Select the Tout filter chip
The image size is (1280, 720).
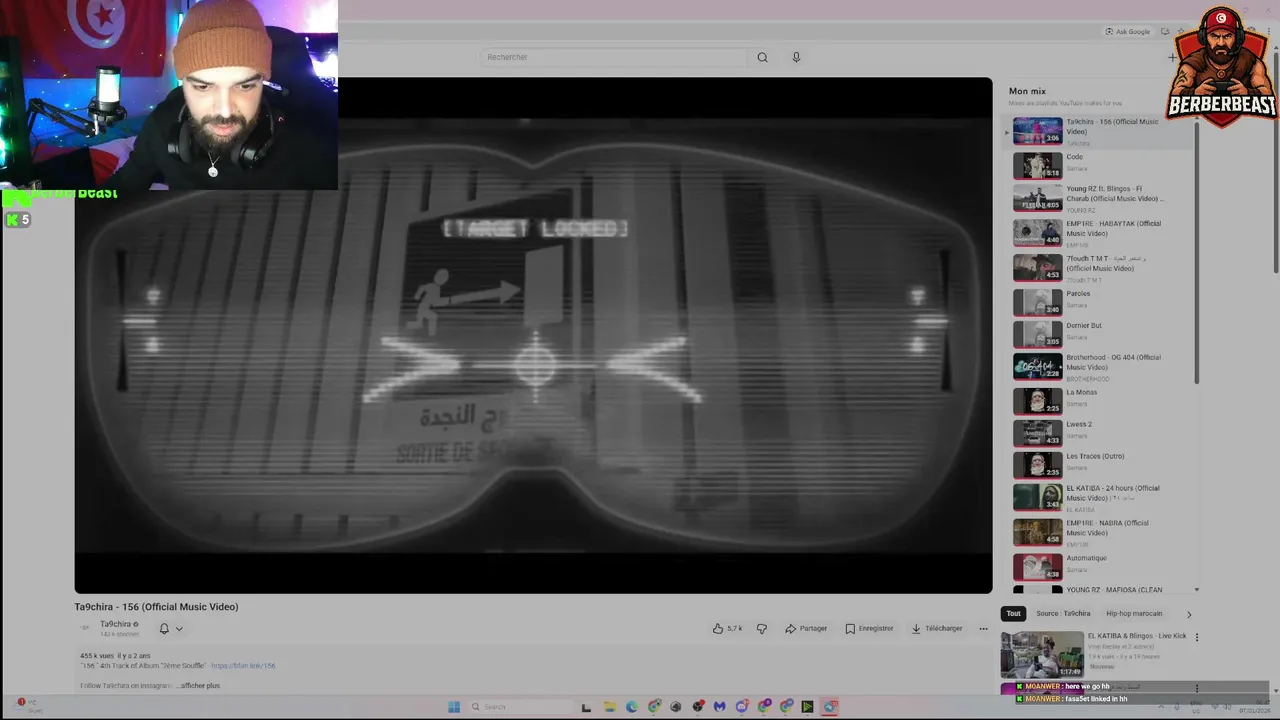(1013, 613)
